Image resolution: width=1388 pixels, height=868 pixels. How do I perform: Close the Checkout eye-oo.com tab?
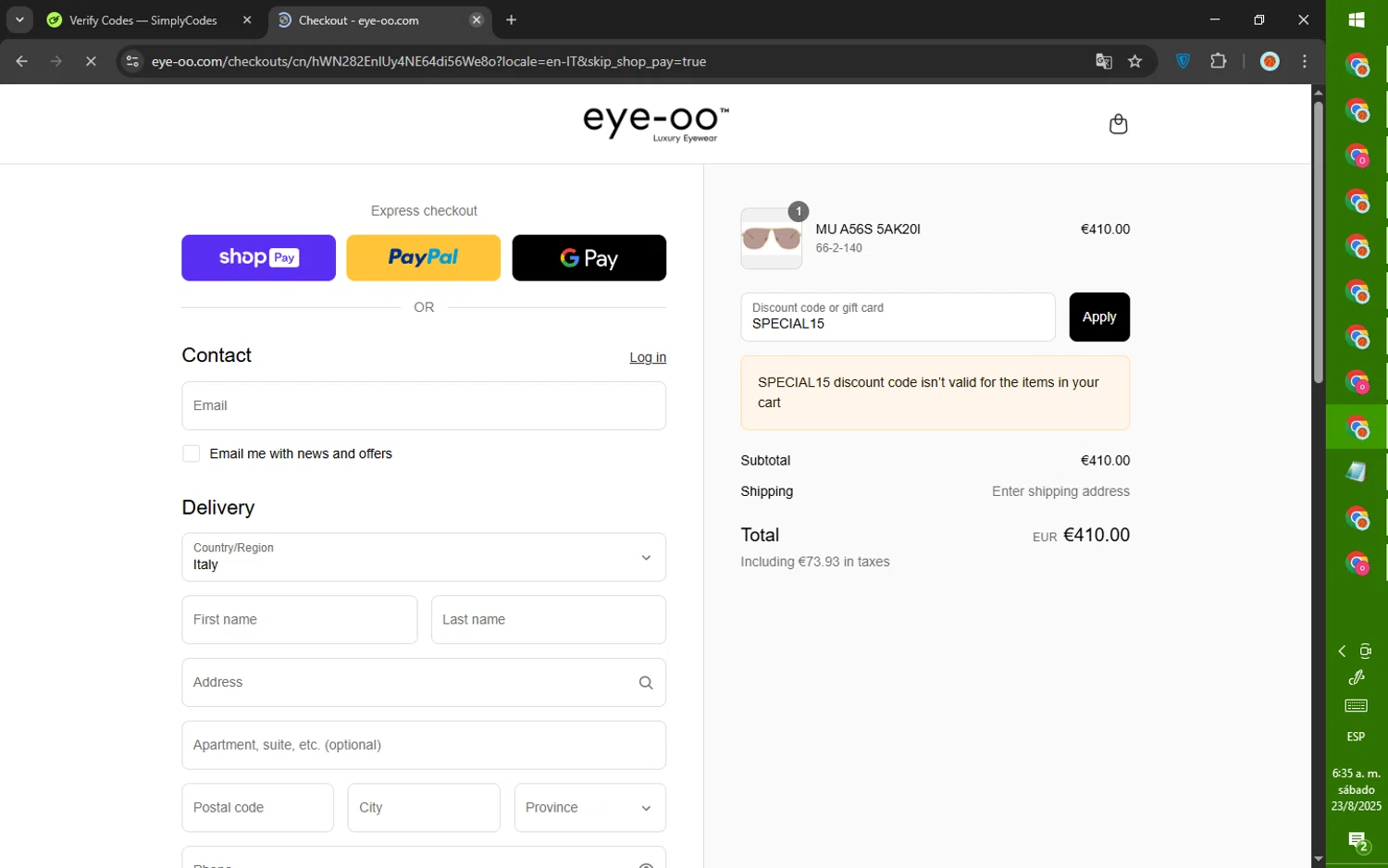click(477, 19)
